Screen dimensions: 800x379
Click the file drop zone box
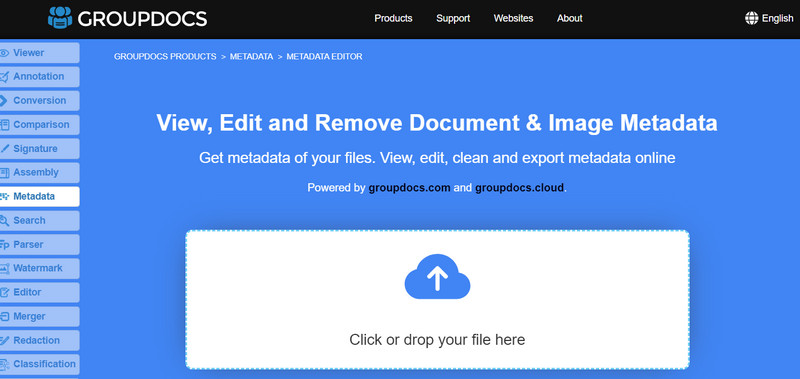click(437, 299)
